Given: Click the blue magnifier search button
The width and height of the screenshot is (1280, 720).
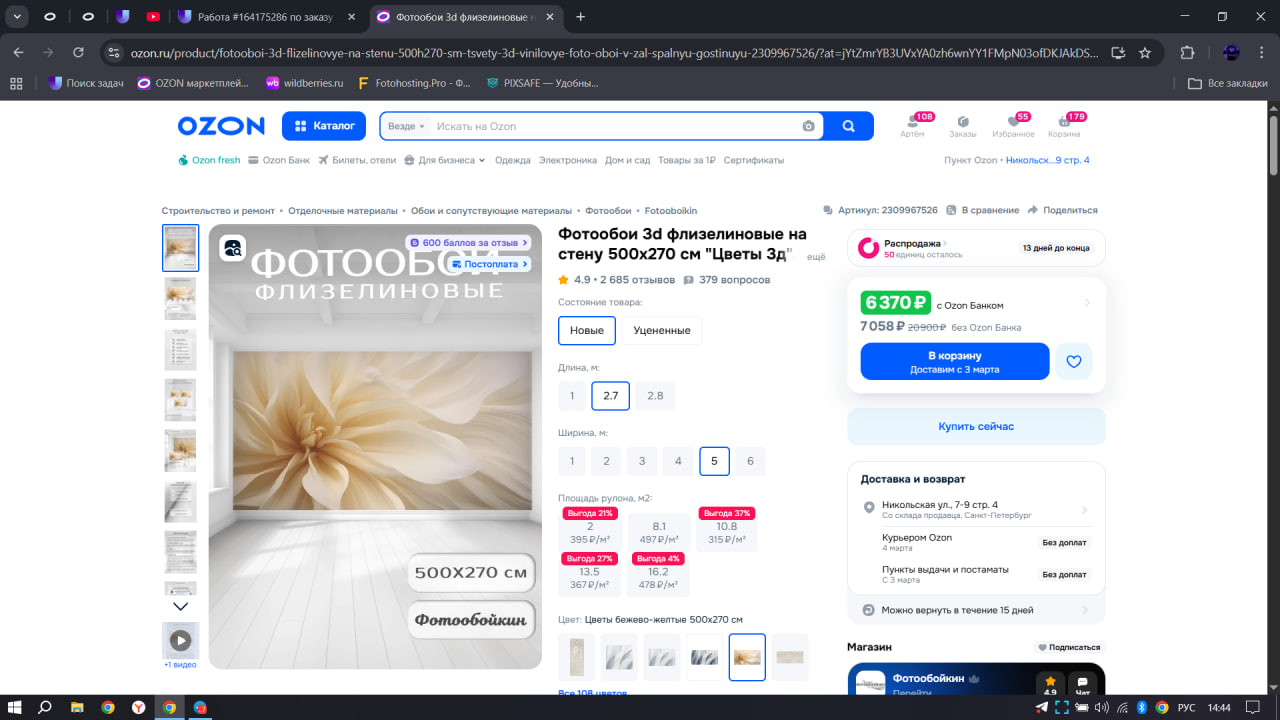Looking at the screenshot, I should (x=849, y=126).
